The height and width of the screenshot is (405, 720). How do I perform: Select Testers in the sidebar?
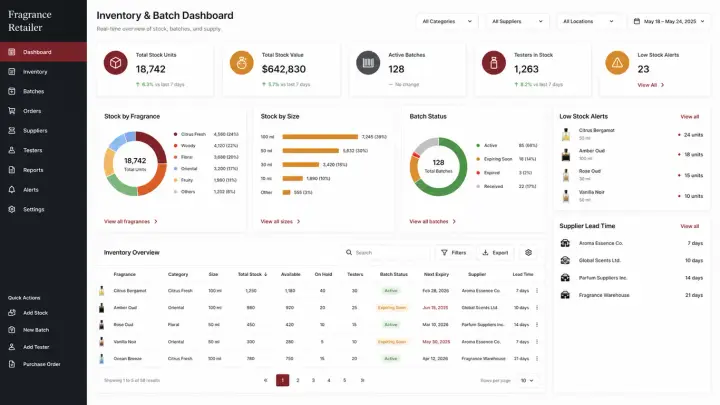pos(43,150)
